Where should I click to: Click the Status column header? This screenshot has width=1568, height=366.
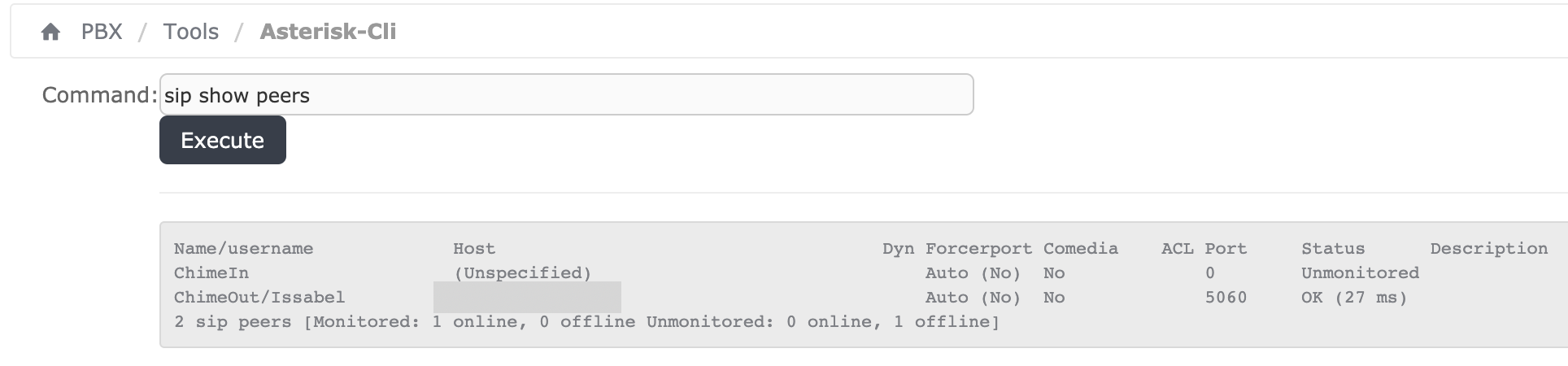1333,249
